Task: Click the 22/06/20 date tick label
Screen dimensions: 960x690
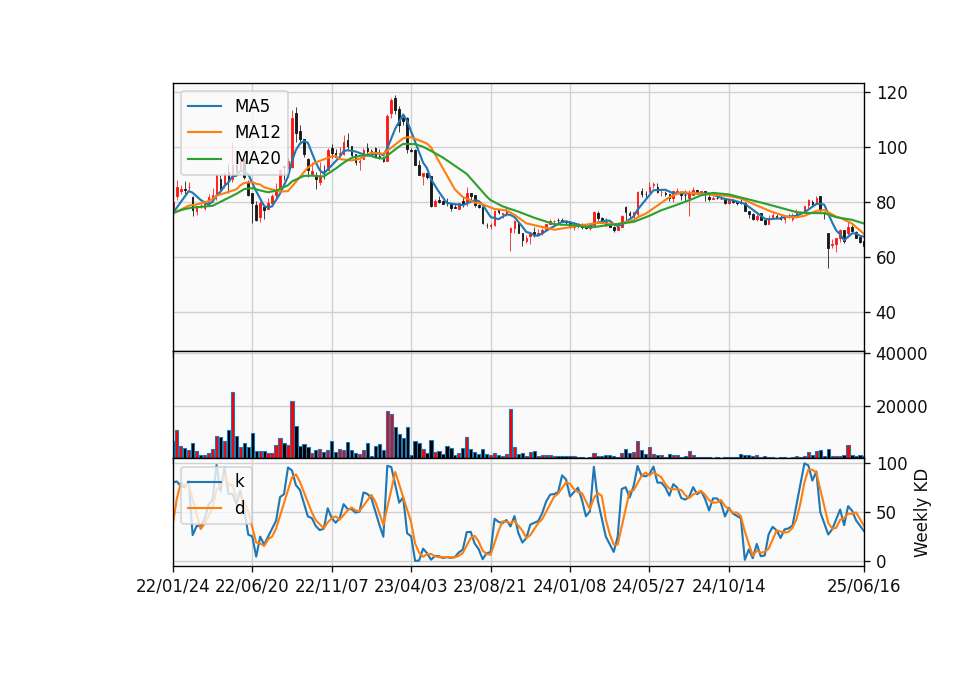Action: [252, 587]
